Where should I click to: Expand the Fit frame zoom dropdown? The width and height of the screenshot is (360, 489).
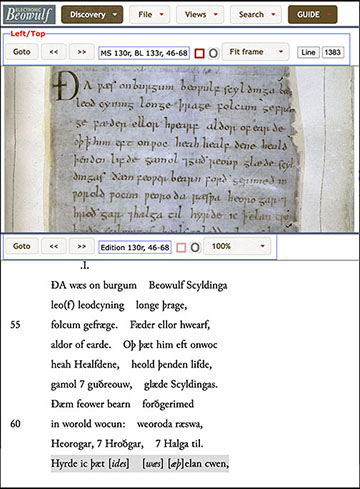click(x=255, y=52)
